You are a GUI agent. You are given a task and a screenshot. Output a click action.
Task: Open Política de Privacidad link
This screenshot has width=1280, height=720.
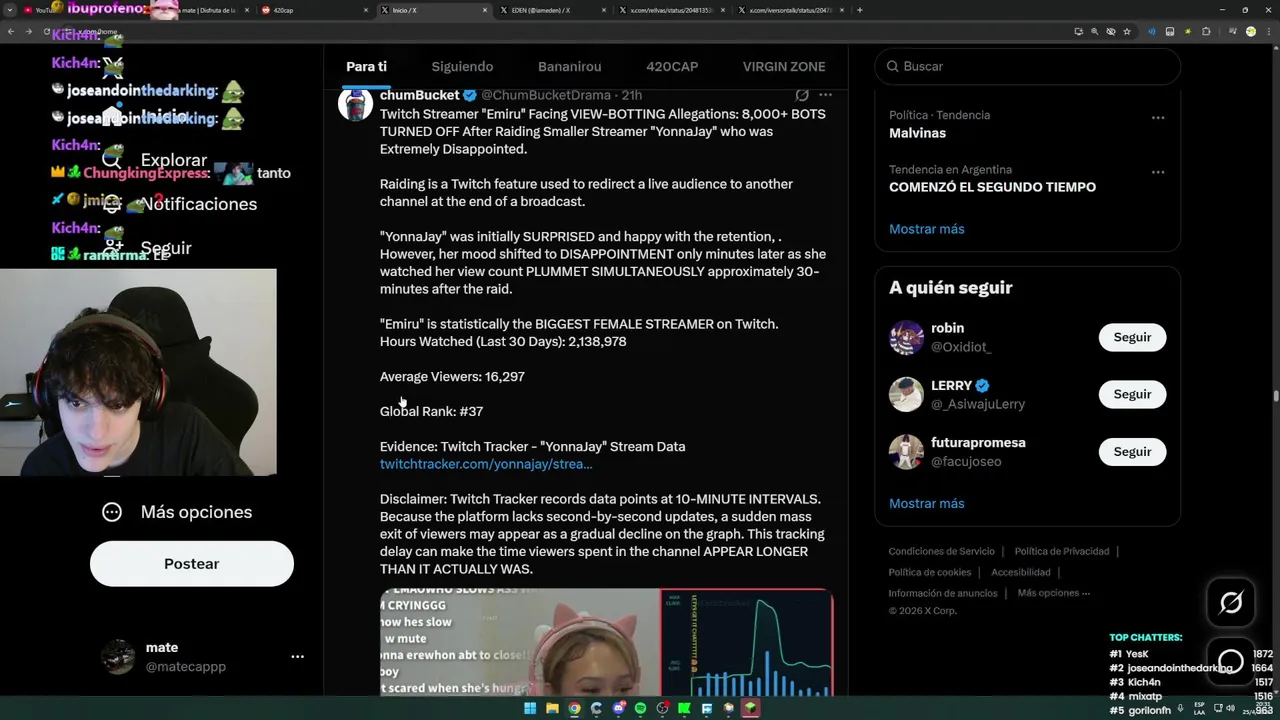pyautogui.click(x=1061, y=551)
